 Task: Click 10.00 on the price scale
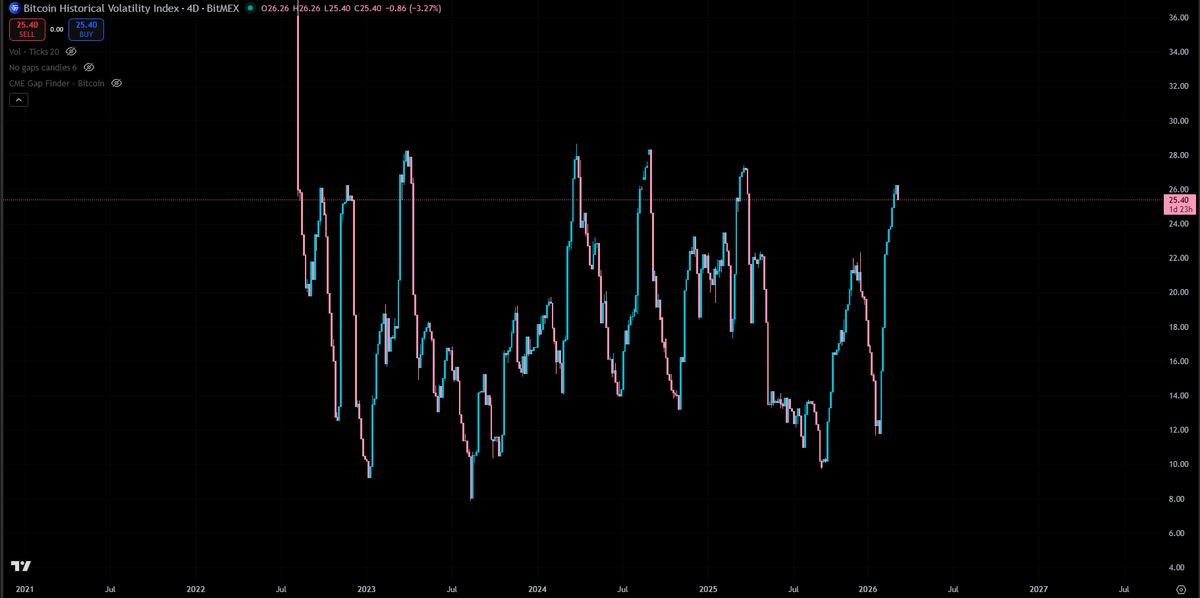pos(1178,465)
